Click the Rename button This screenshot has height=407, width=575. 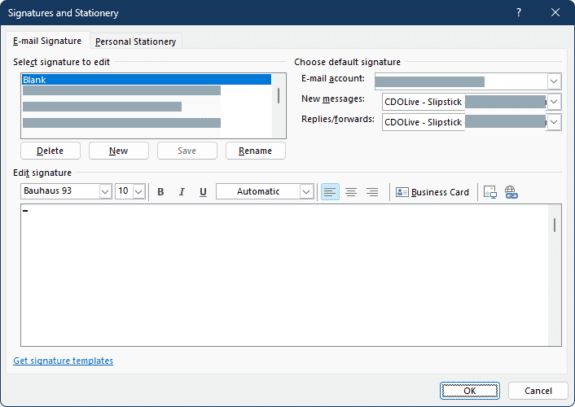pos(255,151)
